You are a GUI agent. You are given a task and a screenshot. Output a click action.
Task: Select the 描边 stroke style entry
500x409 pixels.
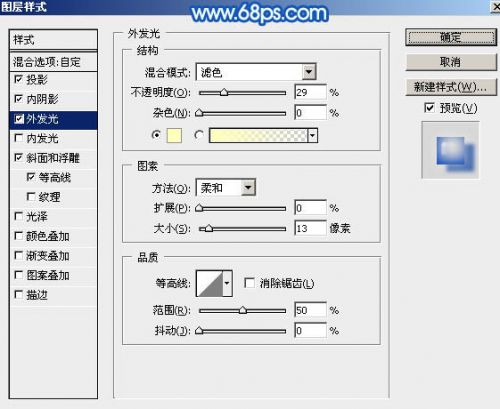(x=53, y=295)
